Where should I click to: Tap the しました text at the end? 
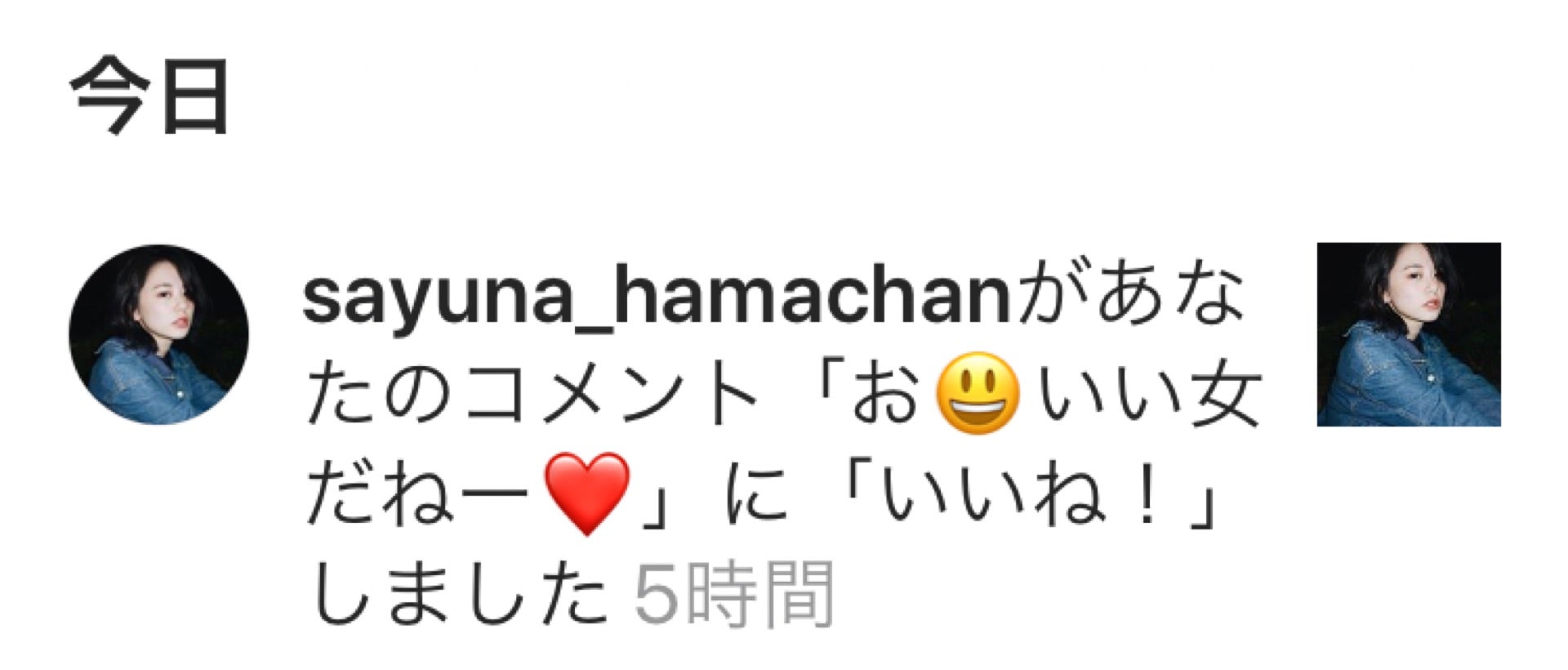[460, 594]
